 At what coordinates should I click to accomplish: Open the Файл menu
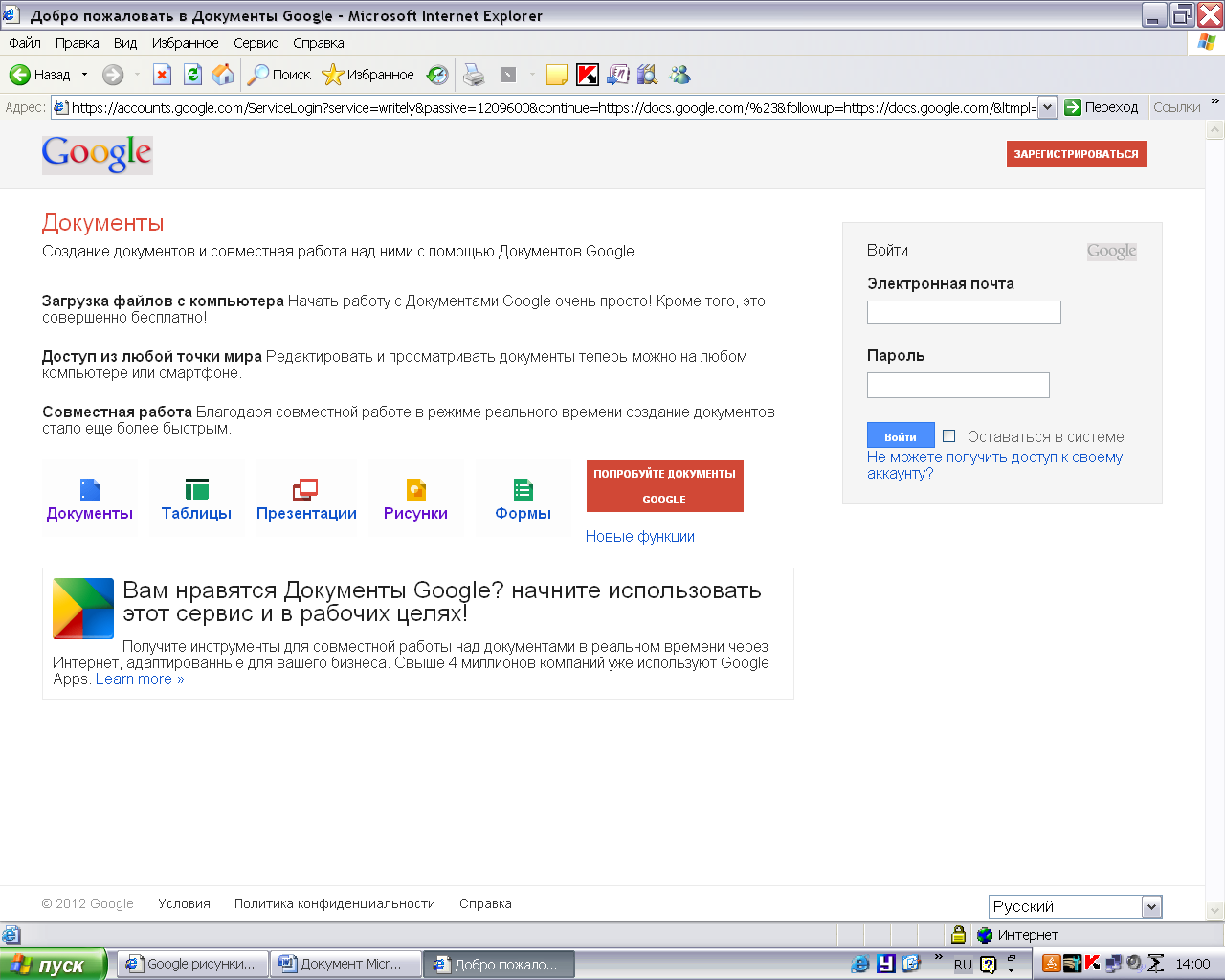coord(25,43)
